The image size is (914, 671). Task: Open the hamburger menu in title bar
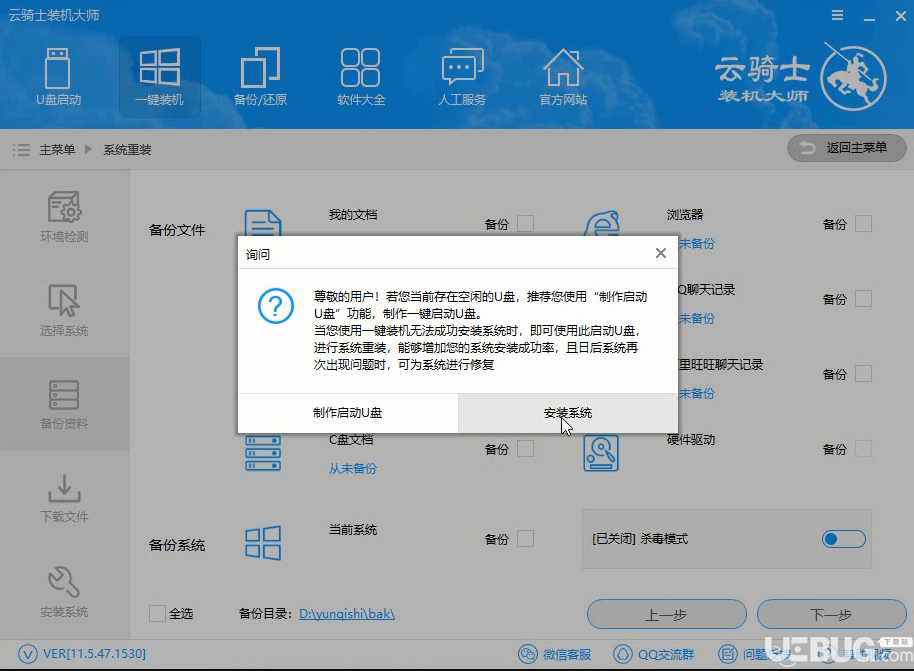coord(837,16)
